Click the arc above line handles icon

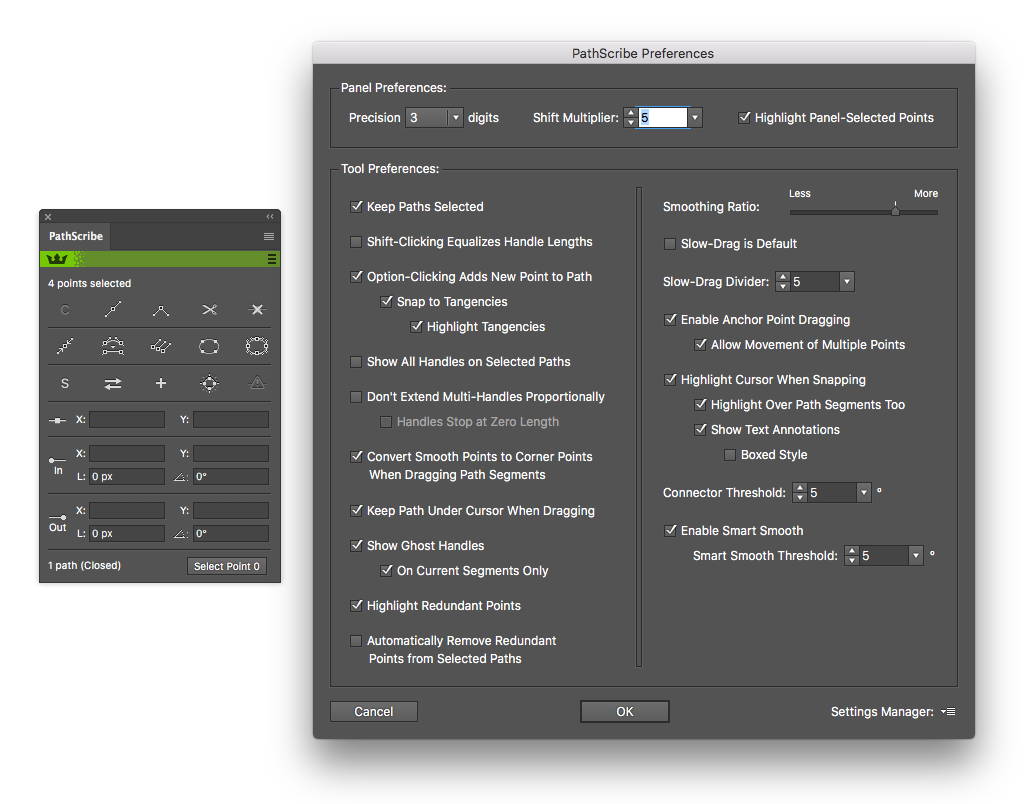pyautogui.click(x=113, y=346)
